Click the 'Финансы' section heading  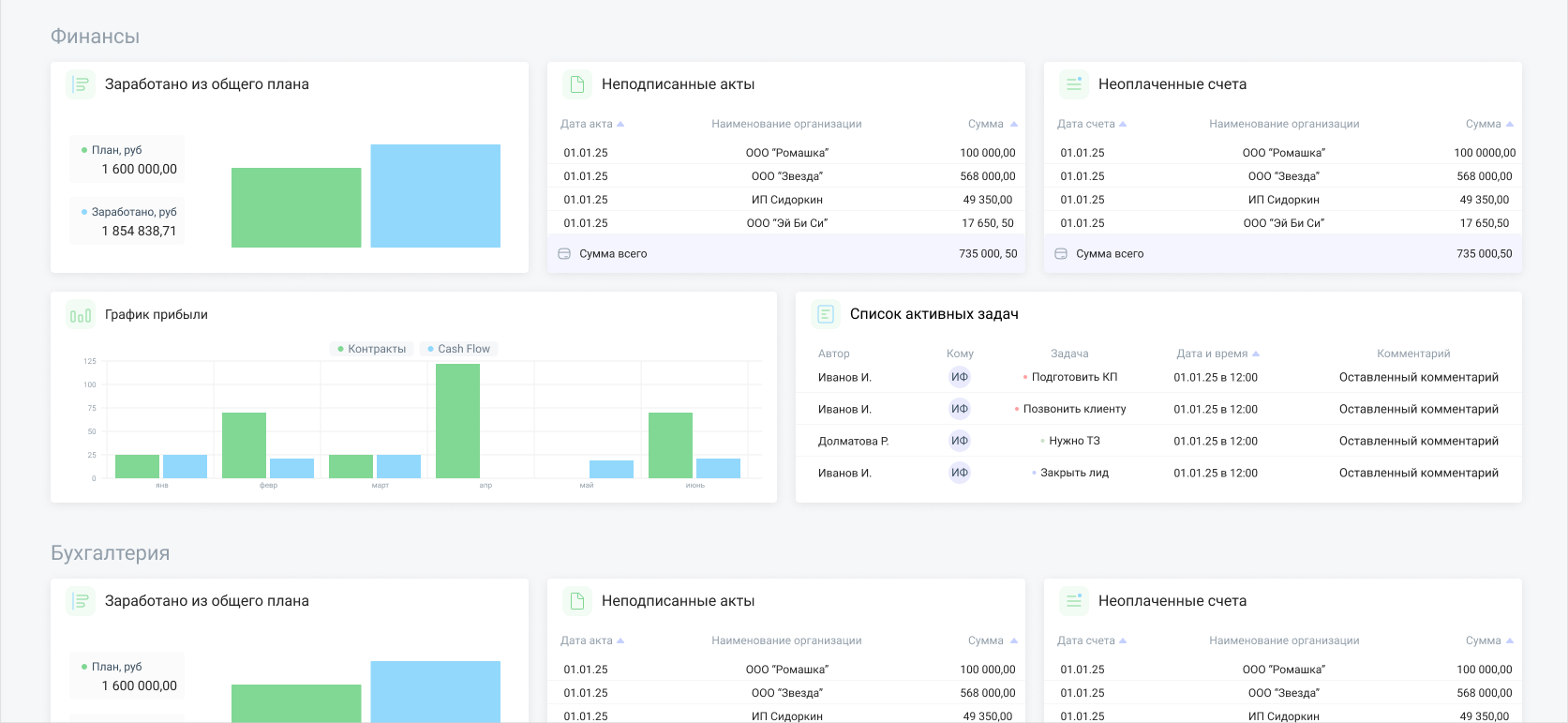coord(95,37)
